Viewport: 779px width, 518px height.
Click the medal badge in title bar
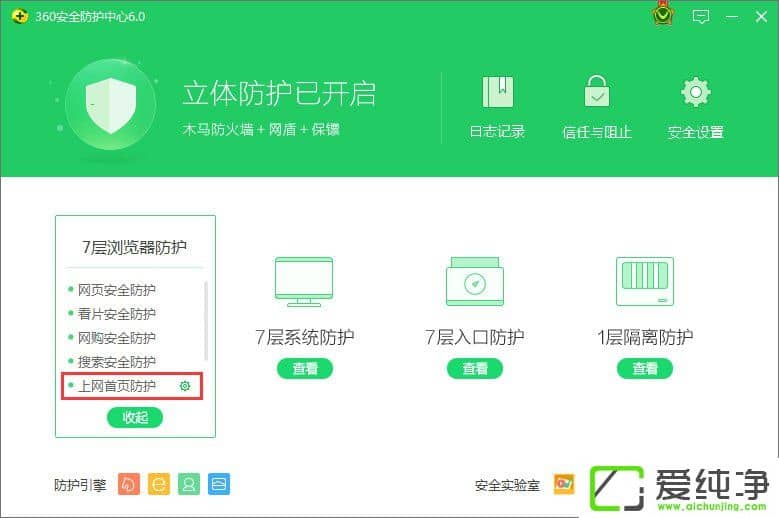point(662,16)
